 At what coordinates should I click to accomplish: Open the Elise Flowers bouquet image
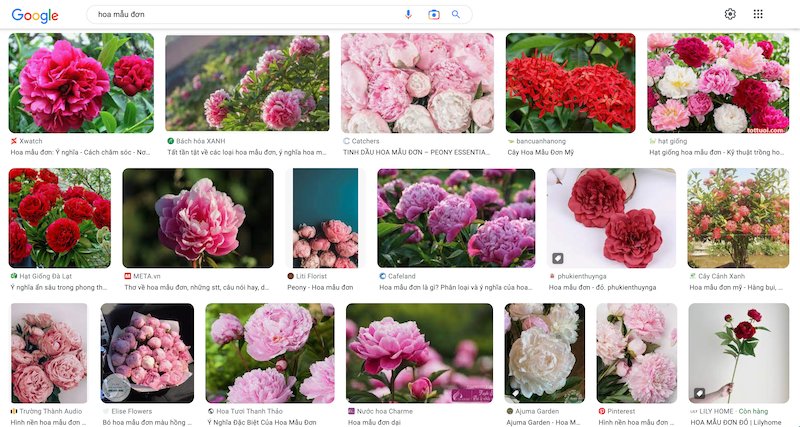point(147,353)
